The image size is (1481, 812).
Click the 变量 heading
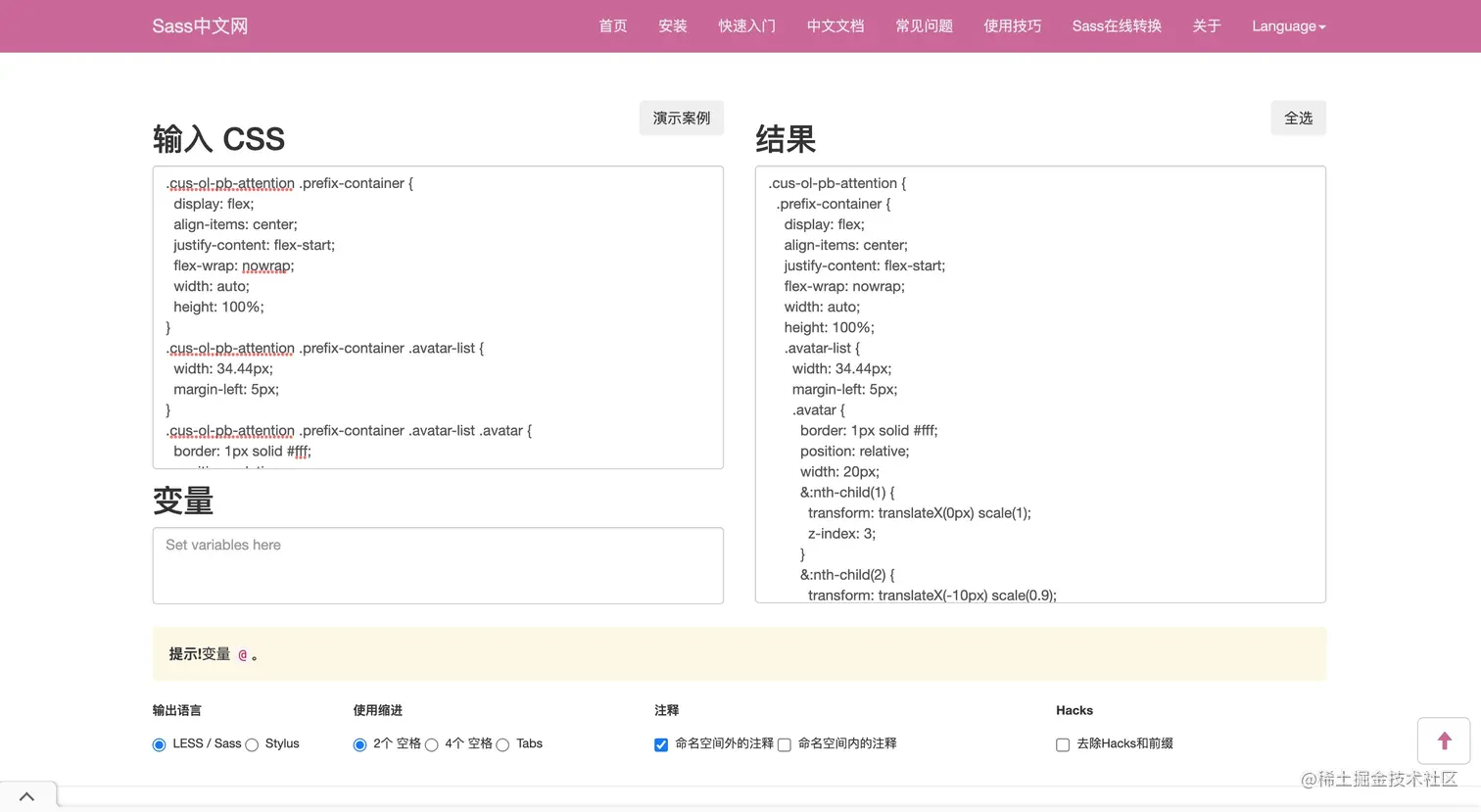(183, 501)
